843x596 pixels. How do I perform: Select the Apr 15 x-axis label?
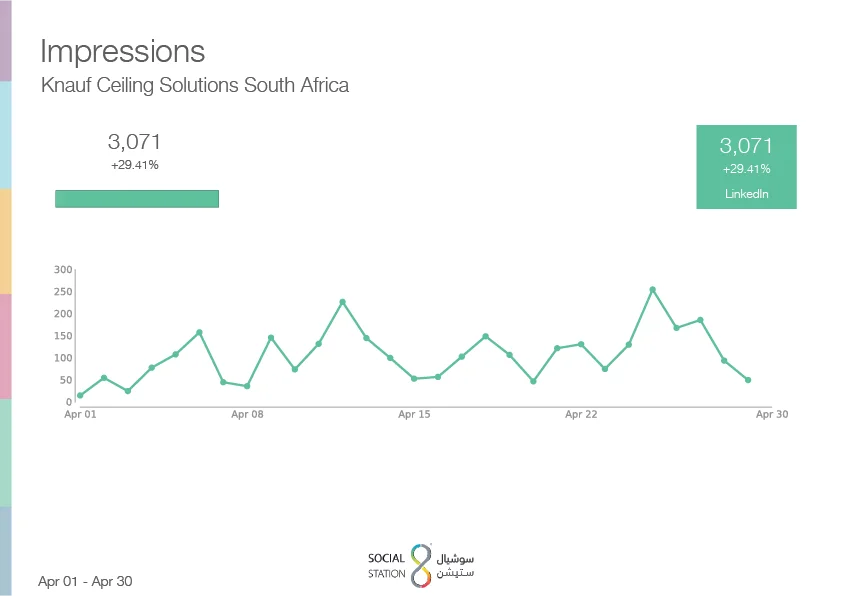coord(414,414)
